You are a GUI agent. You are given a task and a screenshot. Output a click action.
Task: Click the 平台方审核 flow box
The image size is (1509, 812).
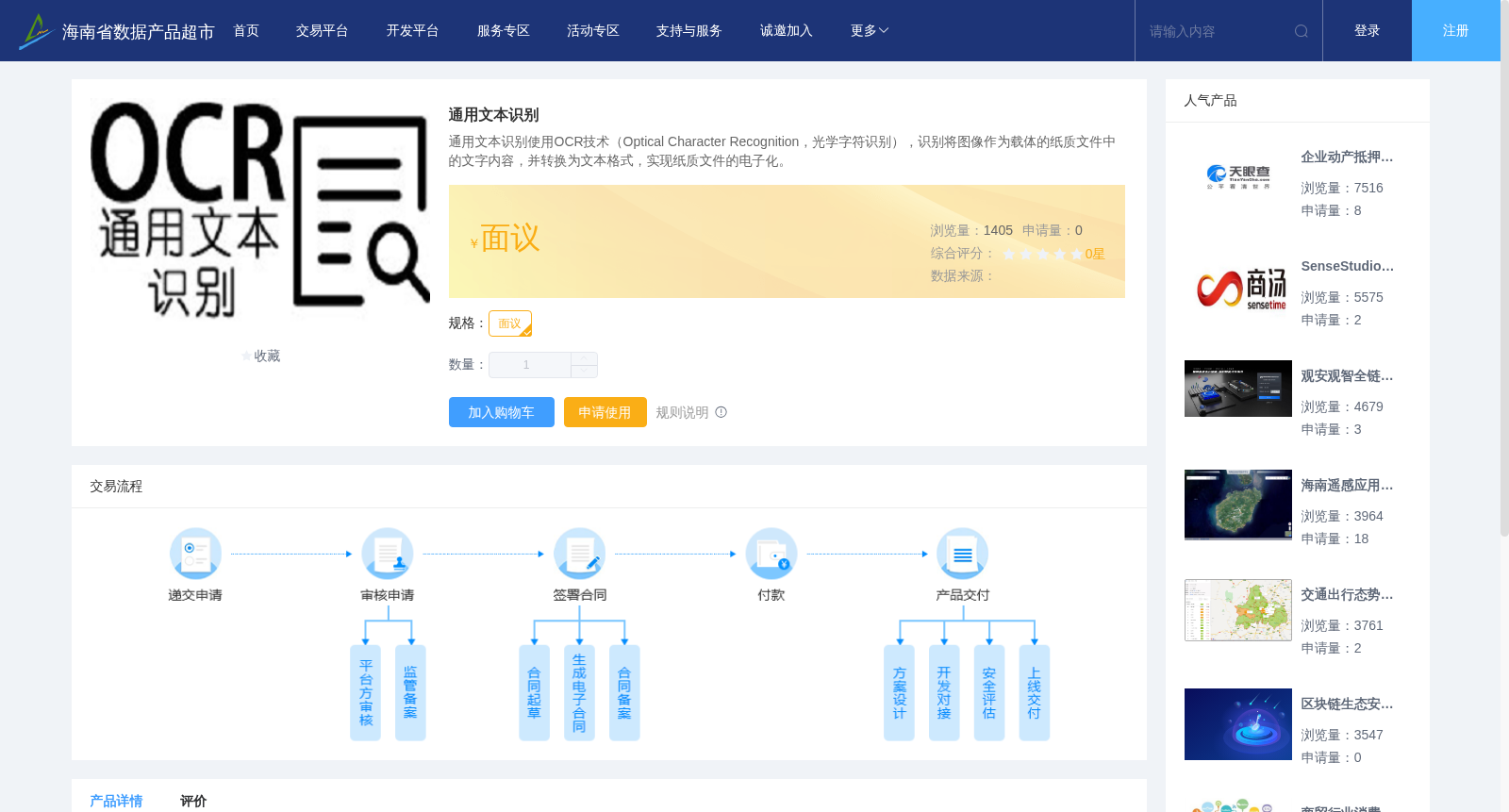[366, 693]
